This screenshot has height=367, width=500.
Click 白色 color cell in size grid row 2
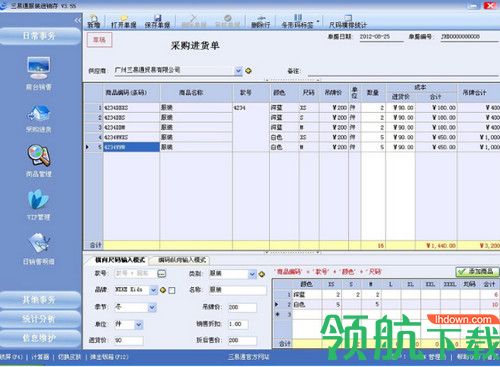(307, 304)
